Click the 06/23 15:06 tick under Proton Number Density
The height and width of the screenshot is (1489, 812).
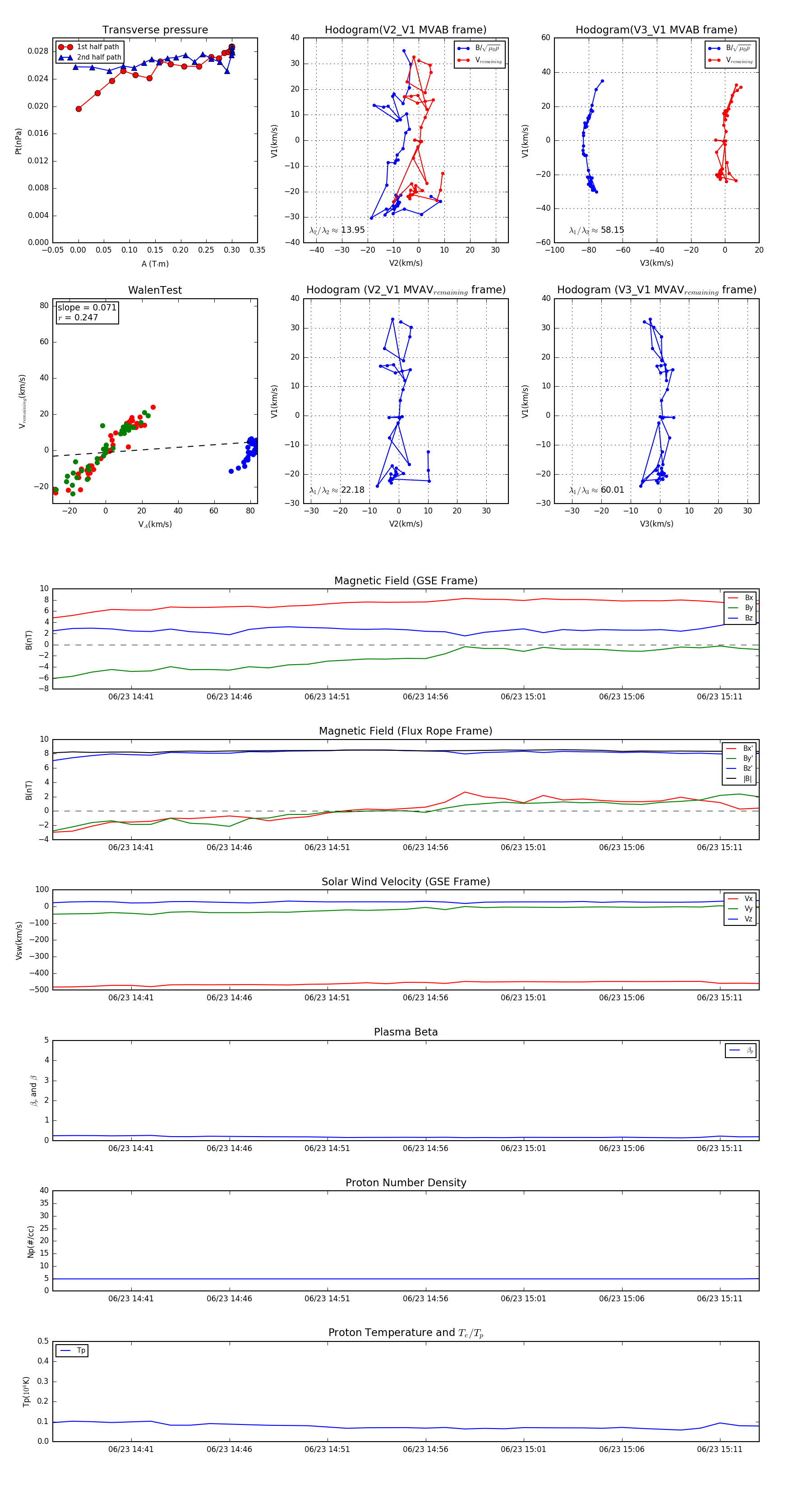(621, 1299)
